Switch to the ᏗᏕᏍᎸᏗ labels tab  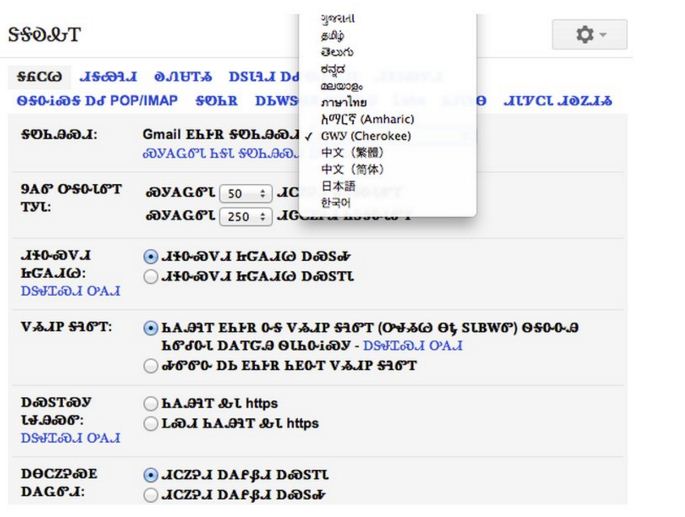pyautogui.click(x=108, y=77)
